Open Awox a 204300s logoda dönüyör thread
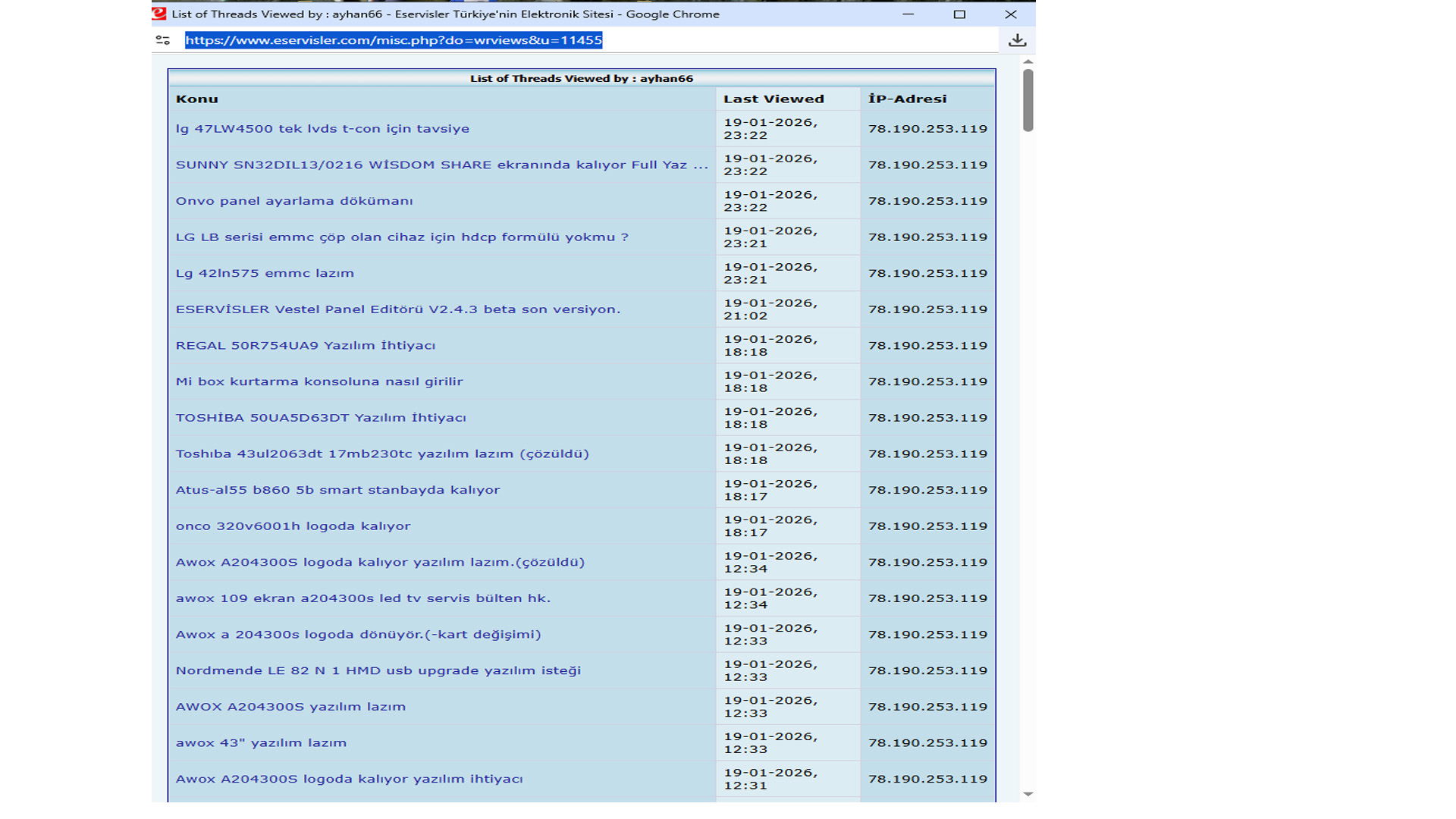Screen dimensions: 1456x819 point(358,635)
